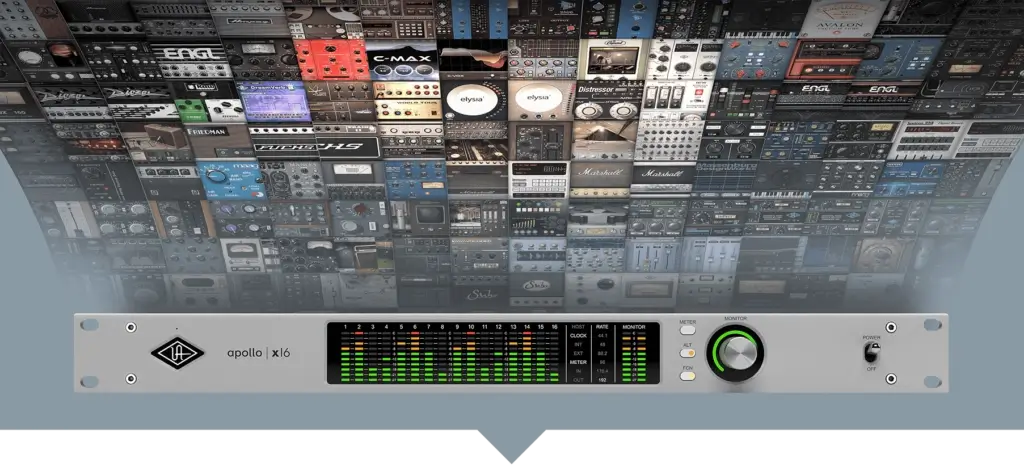
Task: Click the channel 1 level meter
Action: (345, 358)
